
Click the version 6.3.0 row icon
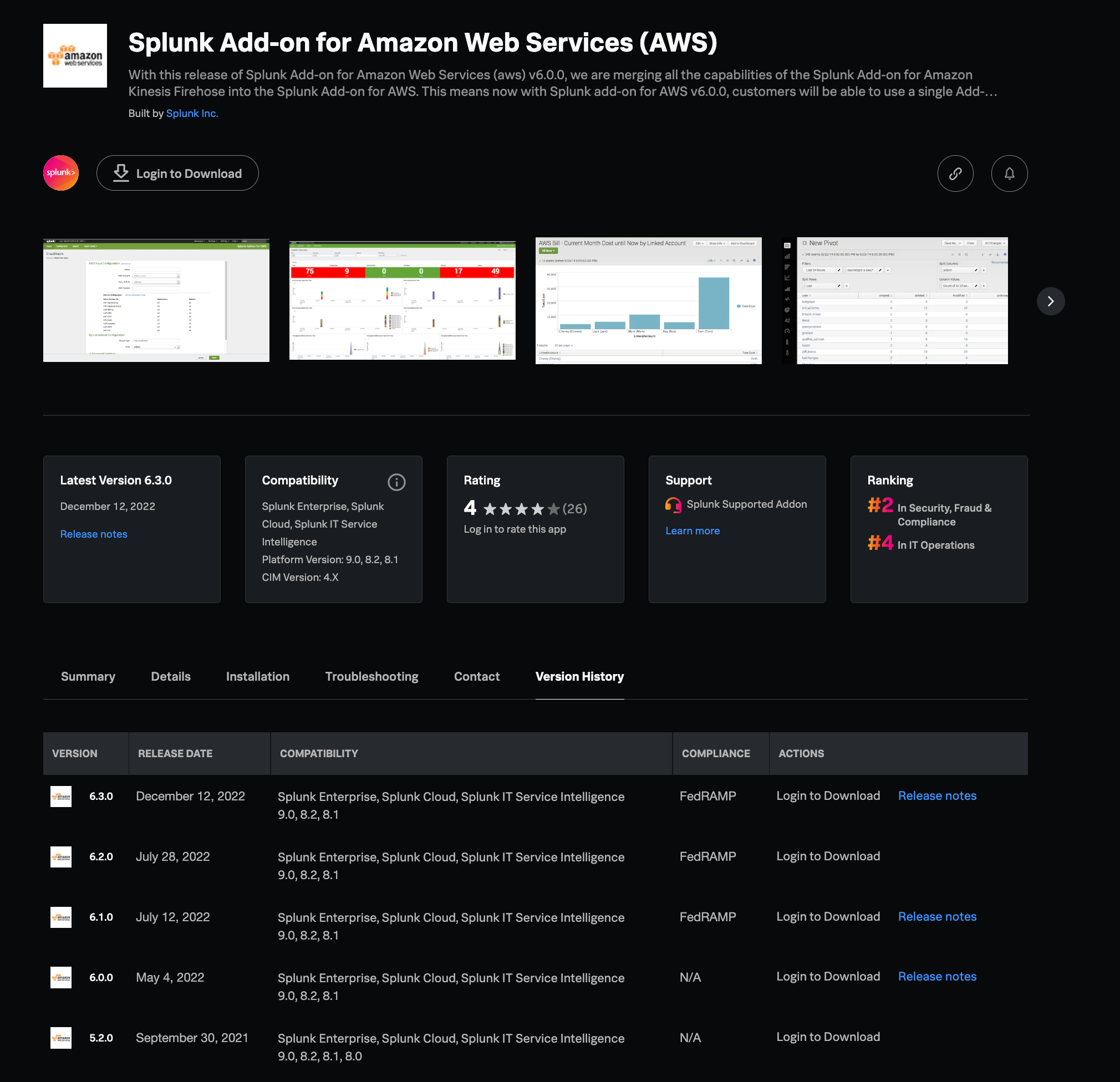tap(61, 797)
